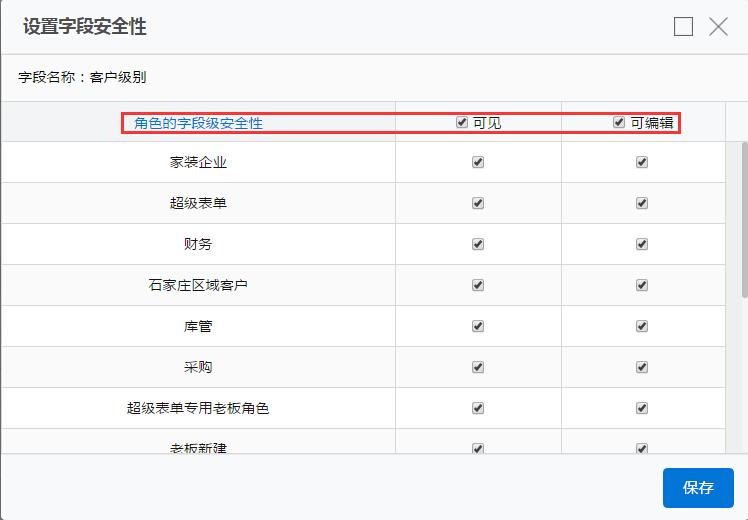Toggle editable checkbox for 超级表单专用老板角色
The image size is (748, 520).
(642, 408)
